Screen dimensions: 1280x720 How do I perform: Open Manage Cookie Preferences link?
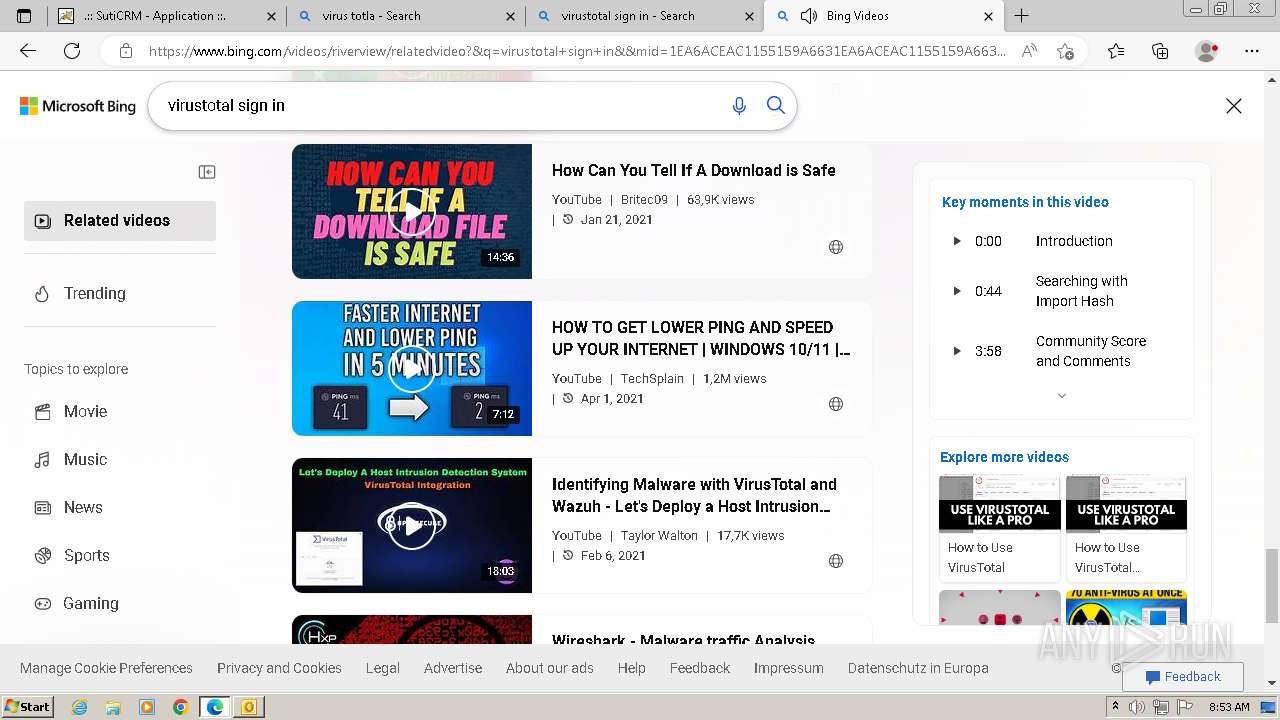[106, 668]
